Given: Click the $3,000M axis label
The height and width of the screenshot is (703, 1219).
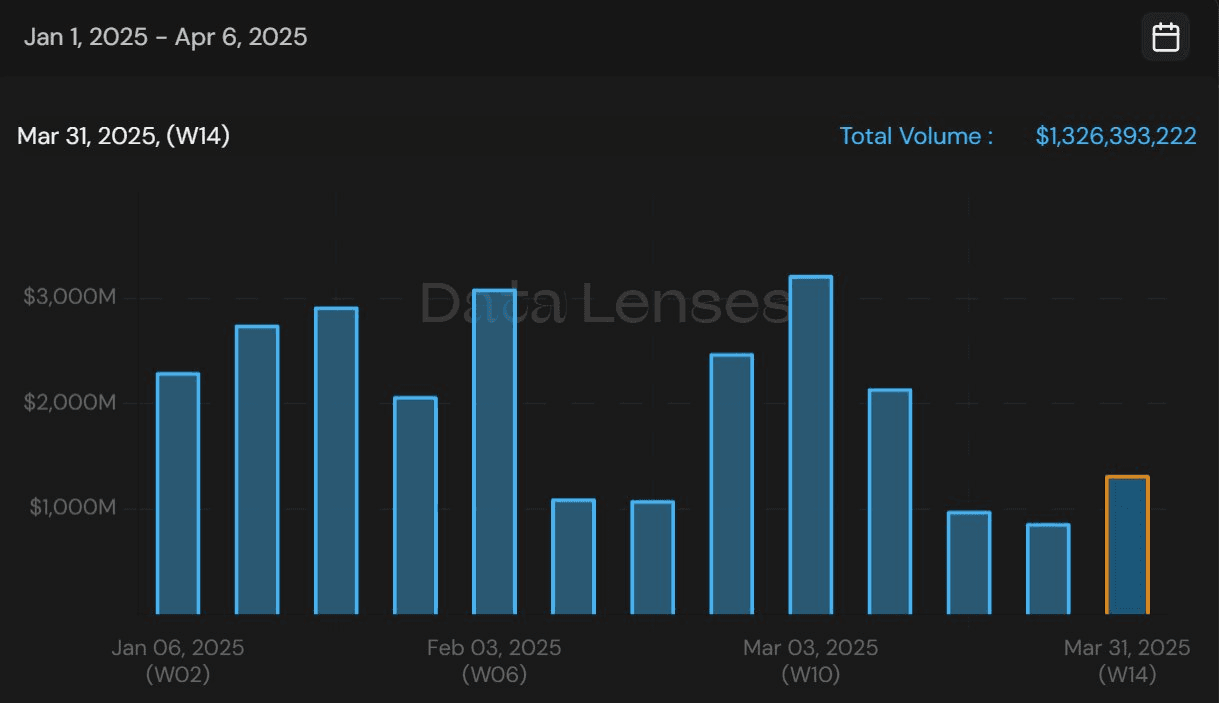Looking at the screenshot, I should click(70, 297).
